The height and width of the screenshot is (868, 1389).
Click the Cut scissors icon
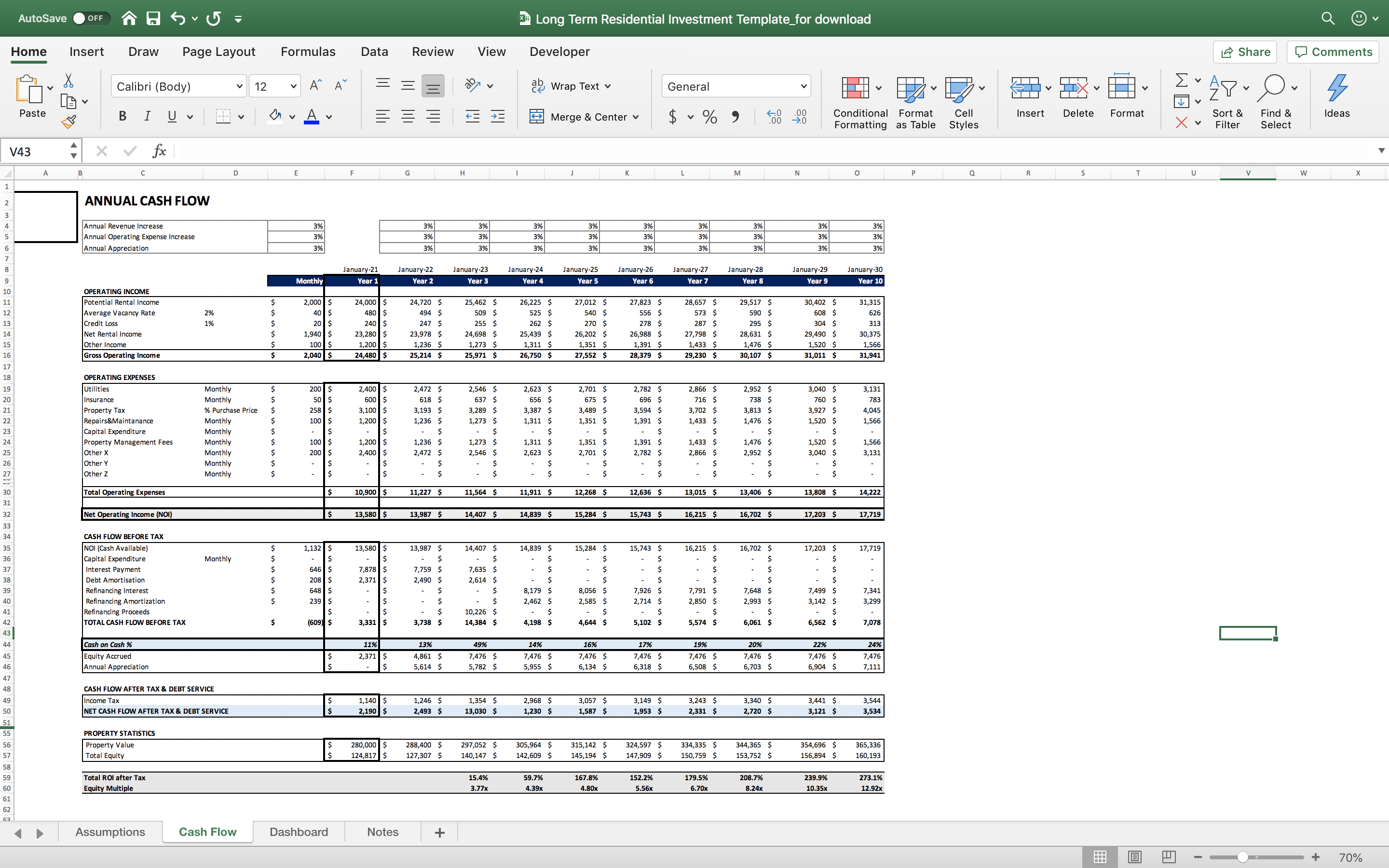tap(68, 81)
